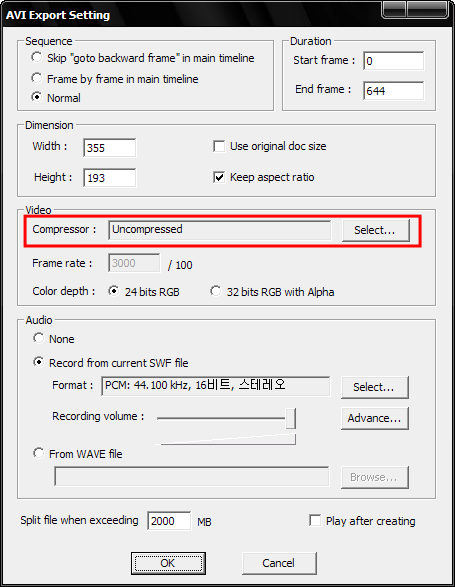Focus the Height field showing 193

tap(110, 178)
